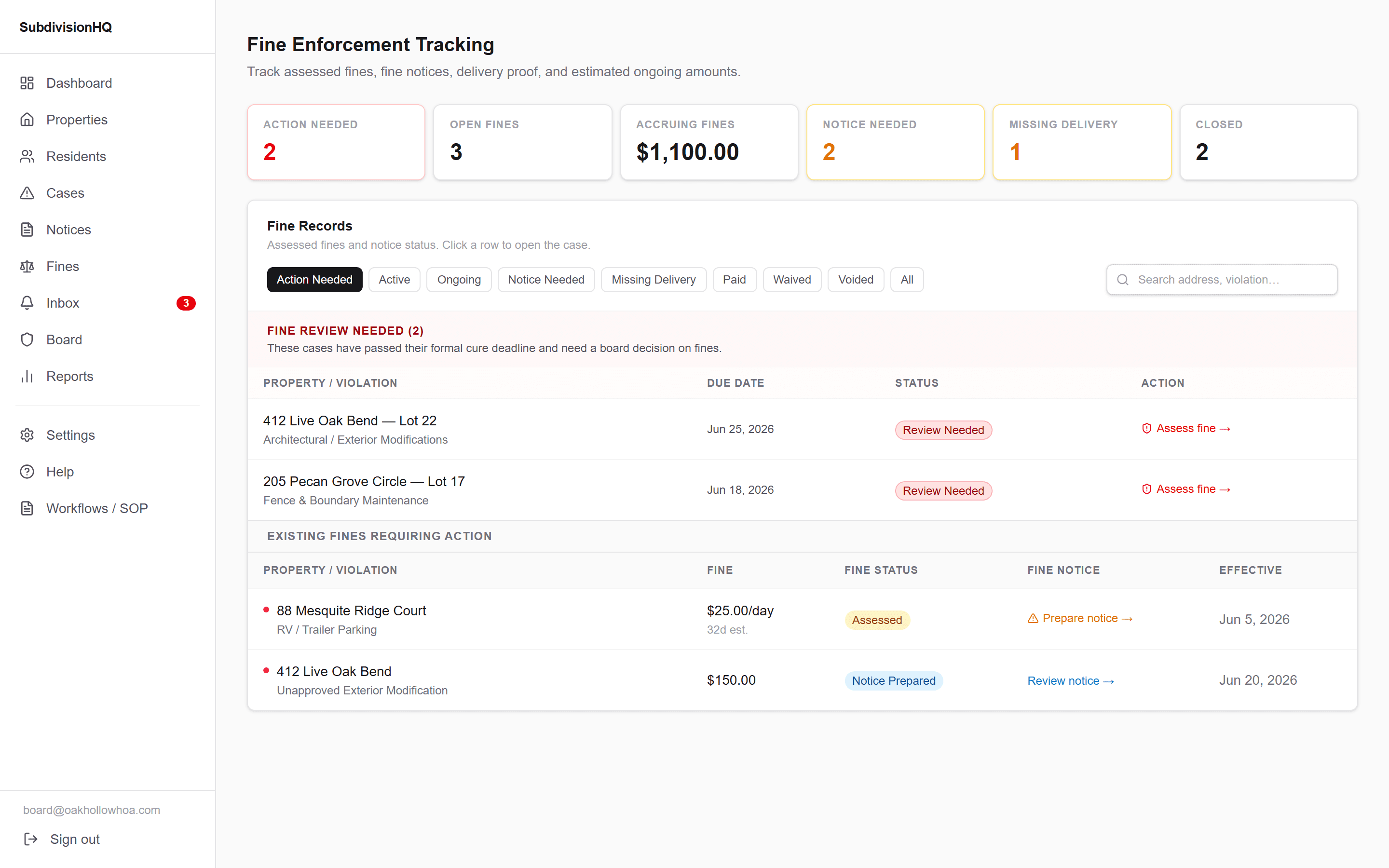Select the Voided filter
The width and height of the screenshot is (1389, 868).
point(855,280)
